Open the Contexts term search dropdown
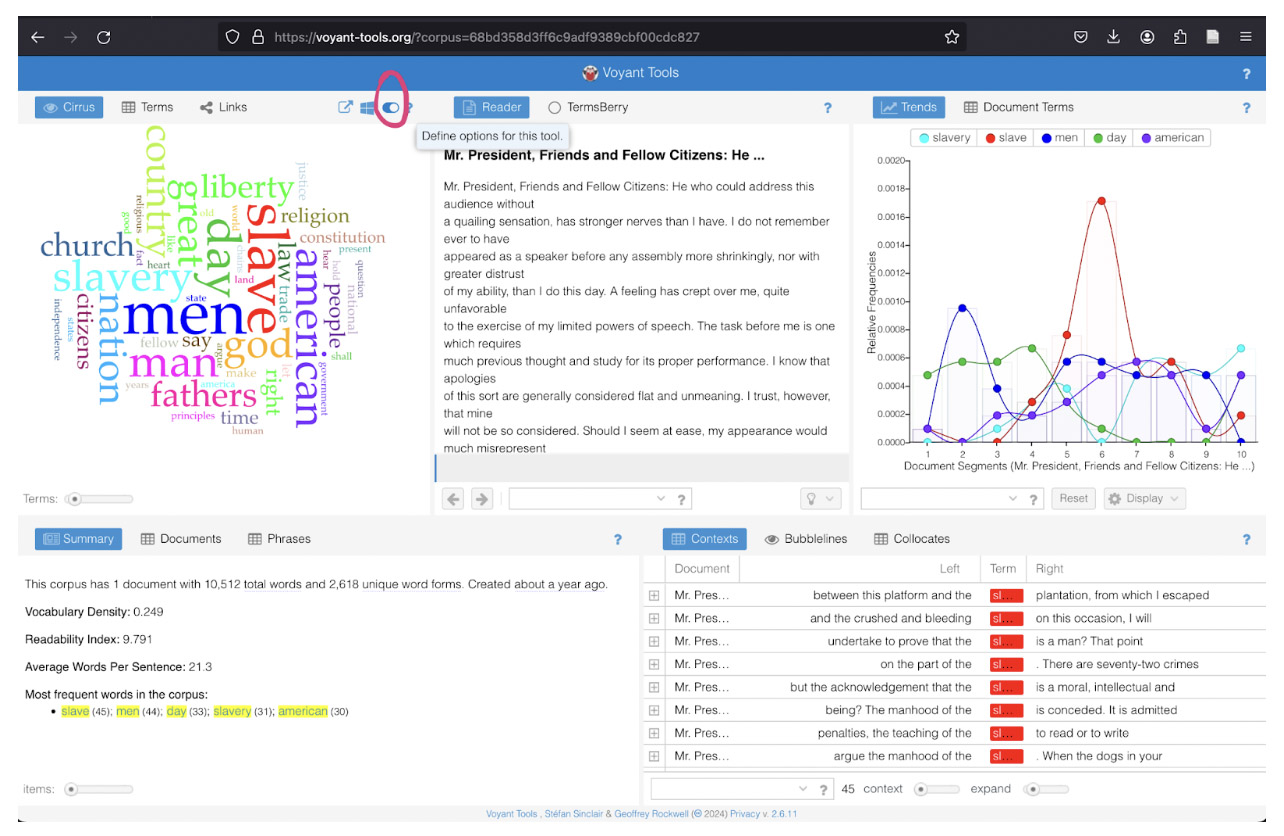Screen dimensions: 1284x836 (802, 789)
